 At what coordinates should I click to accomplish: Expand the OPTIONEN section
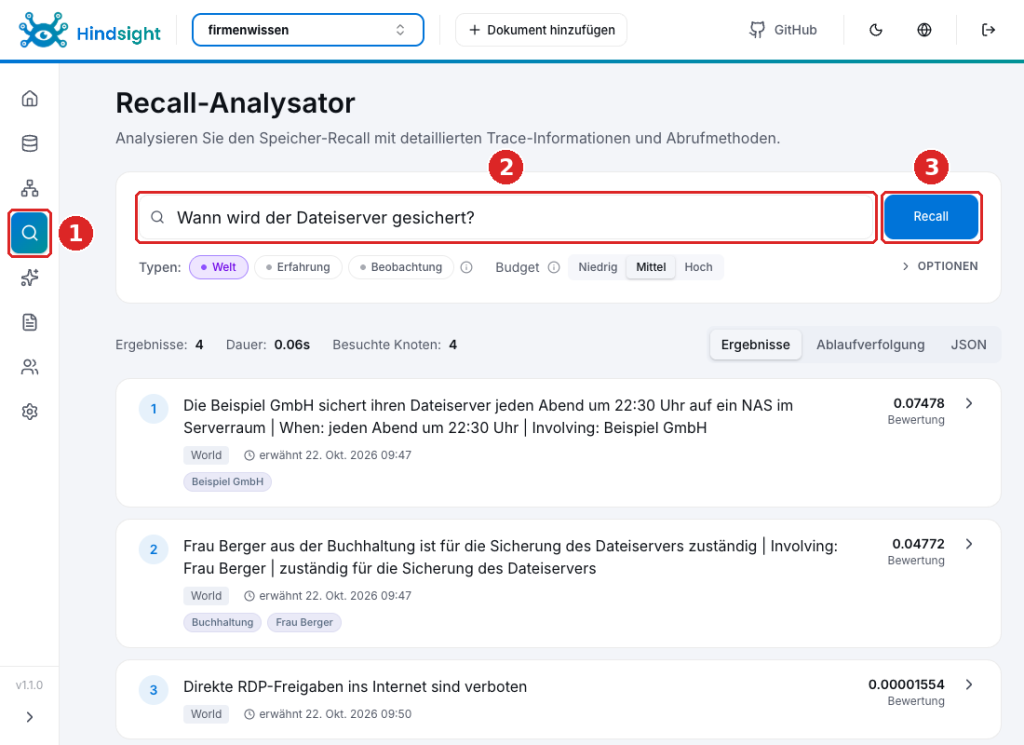pyautogui.click(x=940, y=266)
